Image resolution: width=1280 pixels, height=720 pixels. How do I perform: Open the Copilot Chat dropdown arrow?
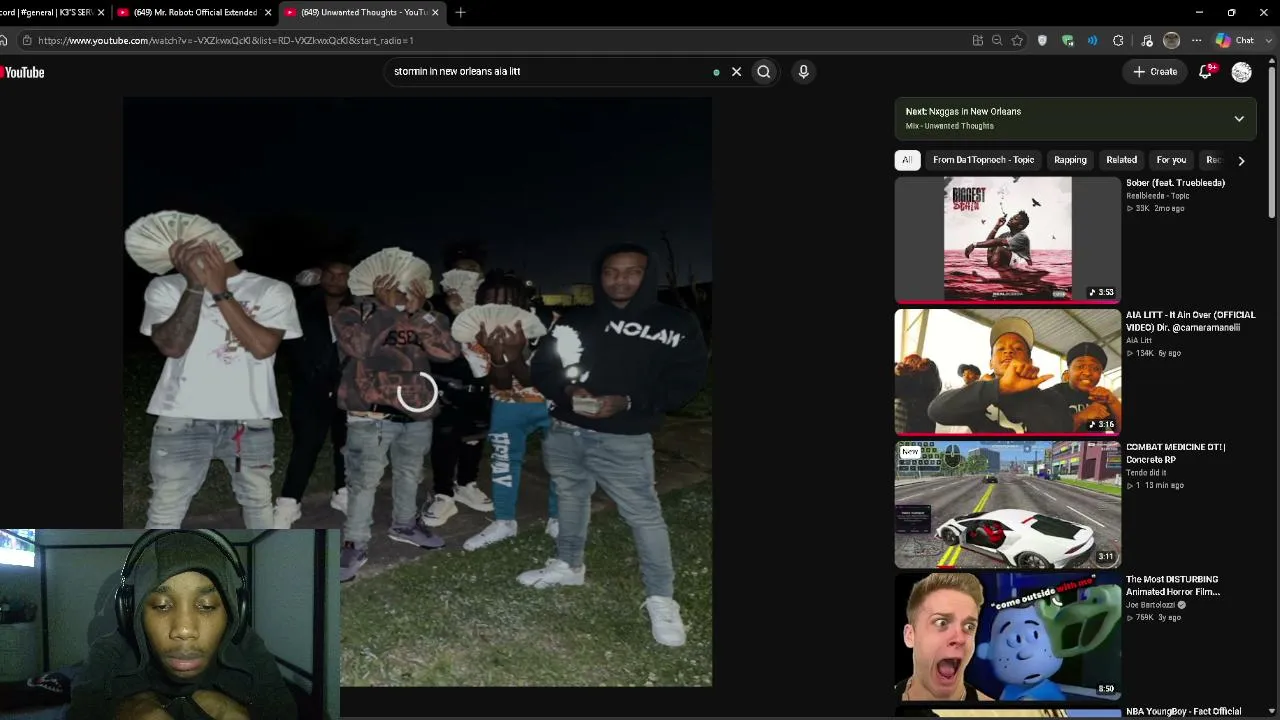coord(1267,41)
